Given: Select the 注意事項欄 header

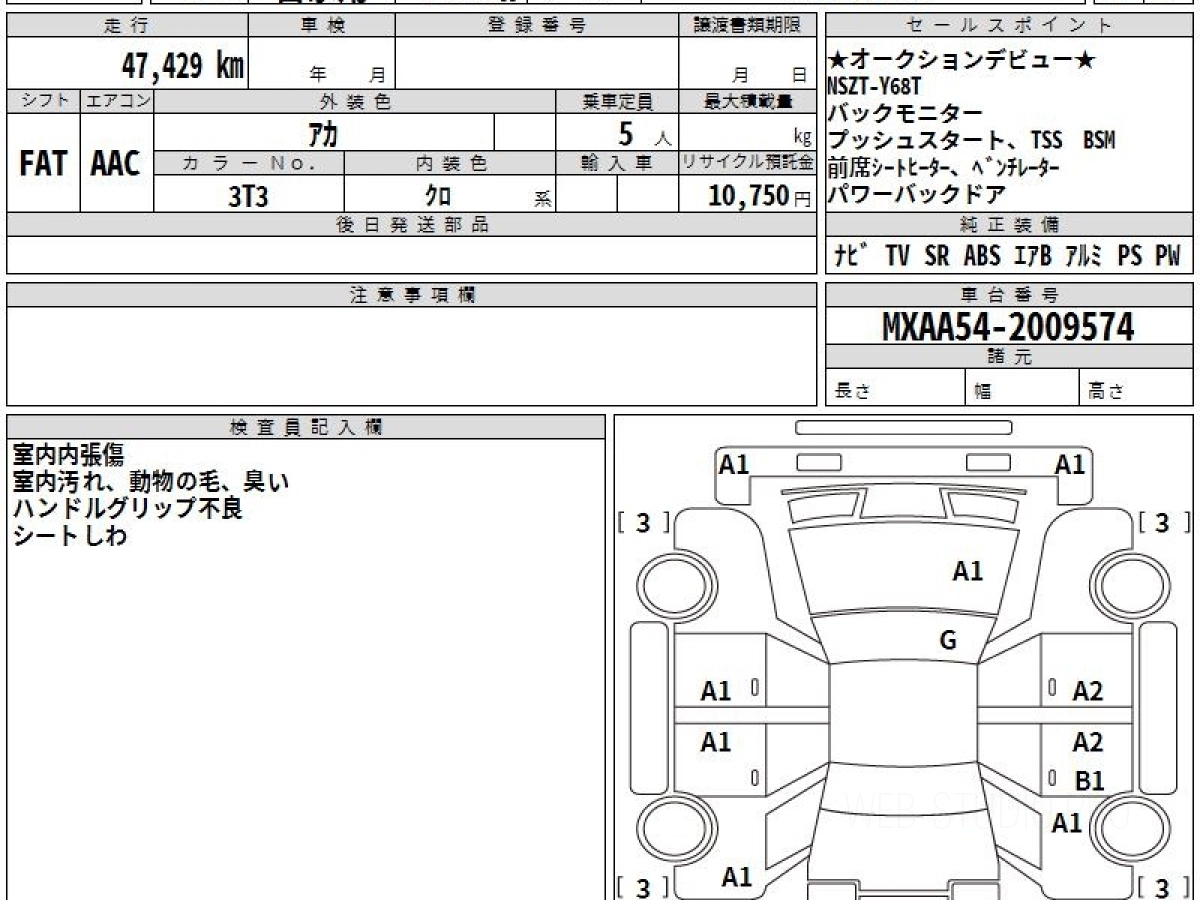Looking at the screenshot, I should click(412, 295).
